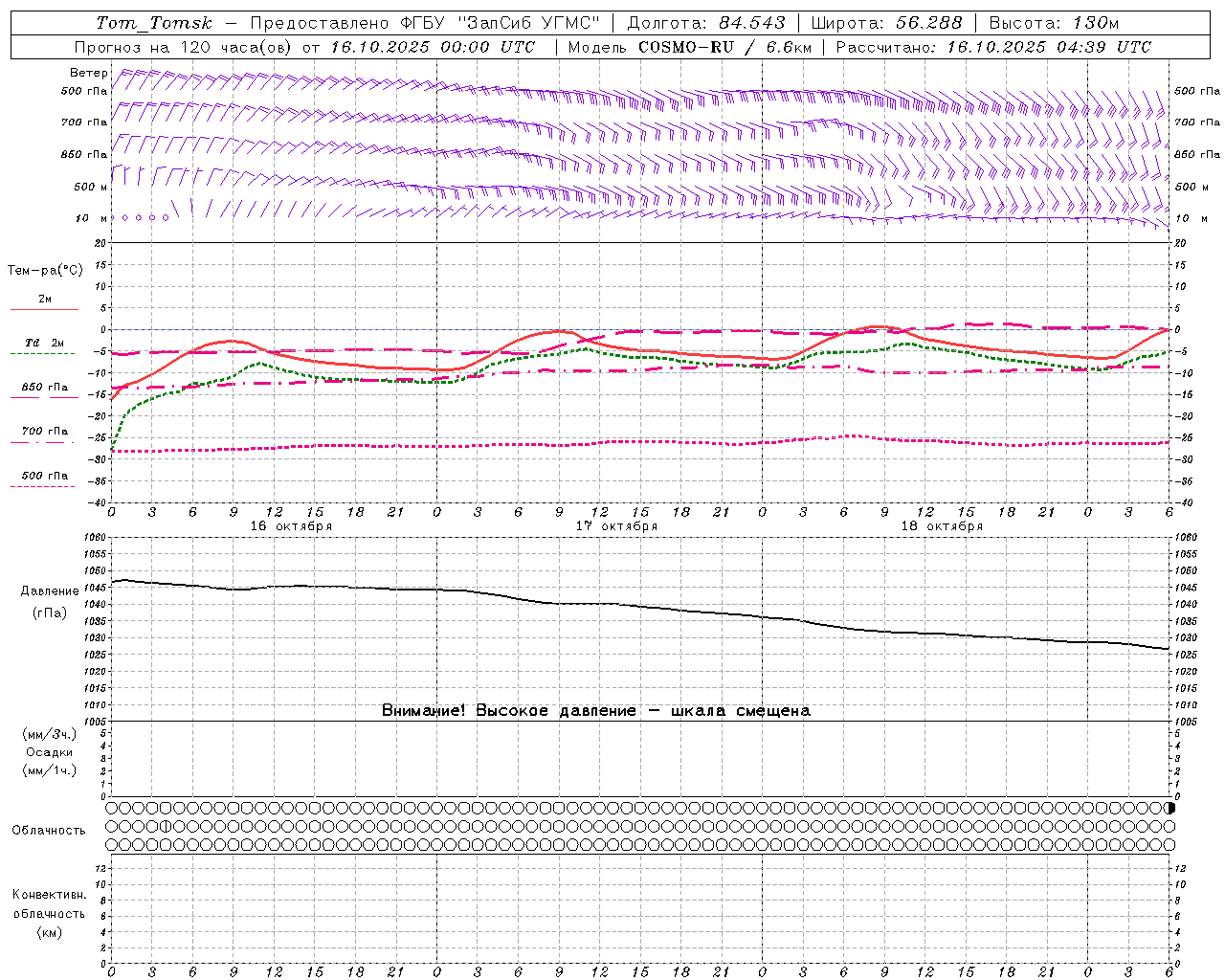Click the Осадки precipitation label
Image resolution: width=1225 pixels, height=980 pixels.
tap(50, 752)
